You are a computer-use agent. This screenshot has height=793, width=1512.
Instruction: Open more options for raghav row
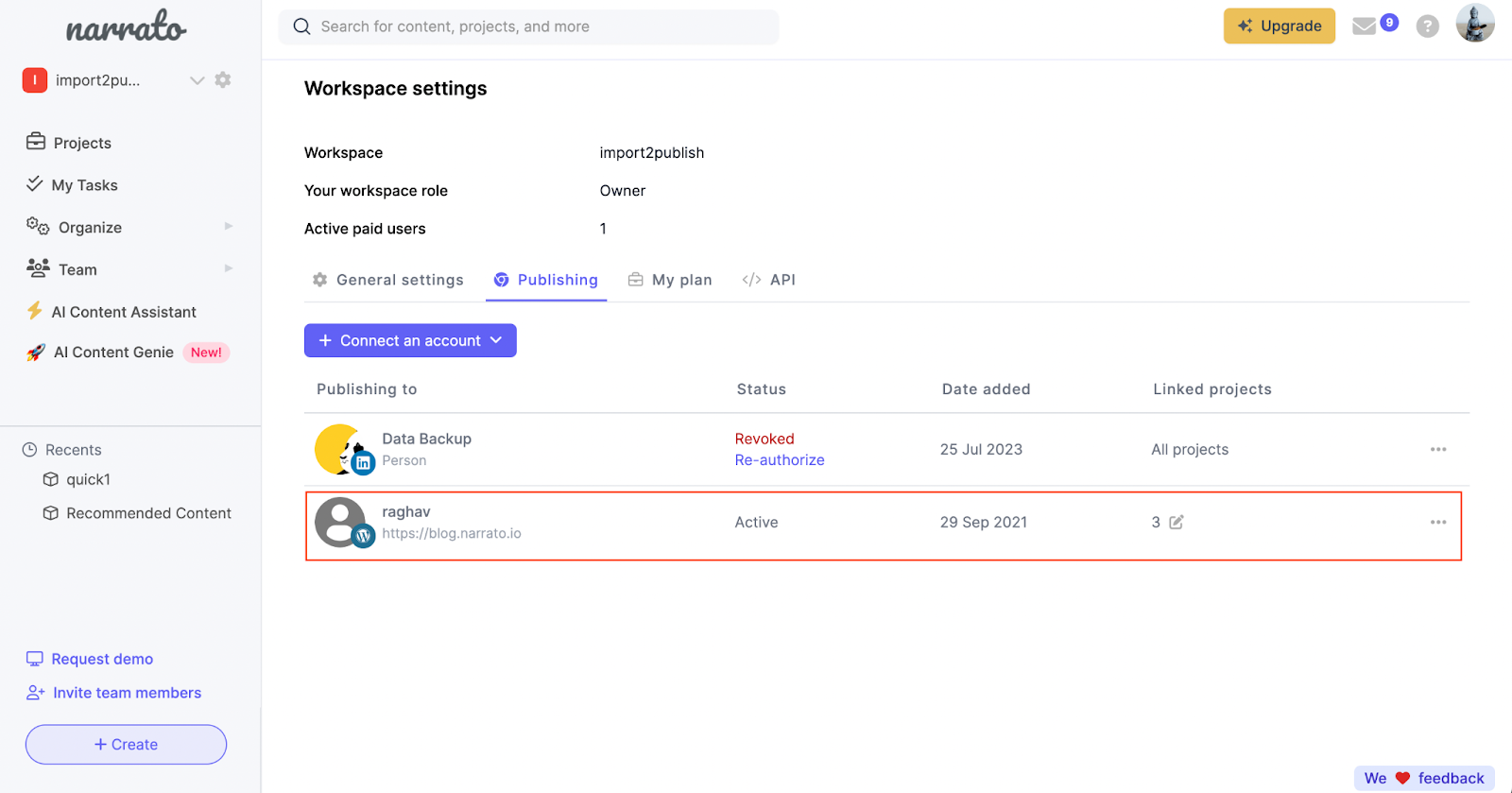click(1438, 522)
